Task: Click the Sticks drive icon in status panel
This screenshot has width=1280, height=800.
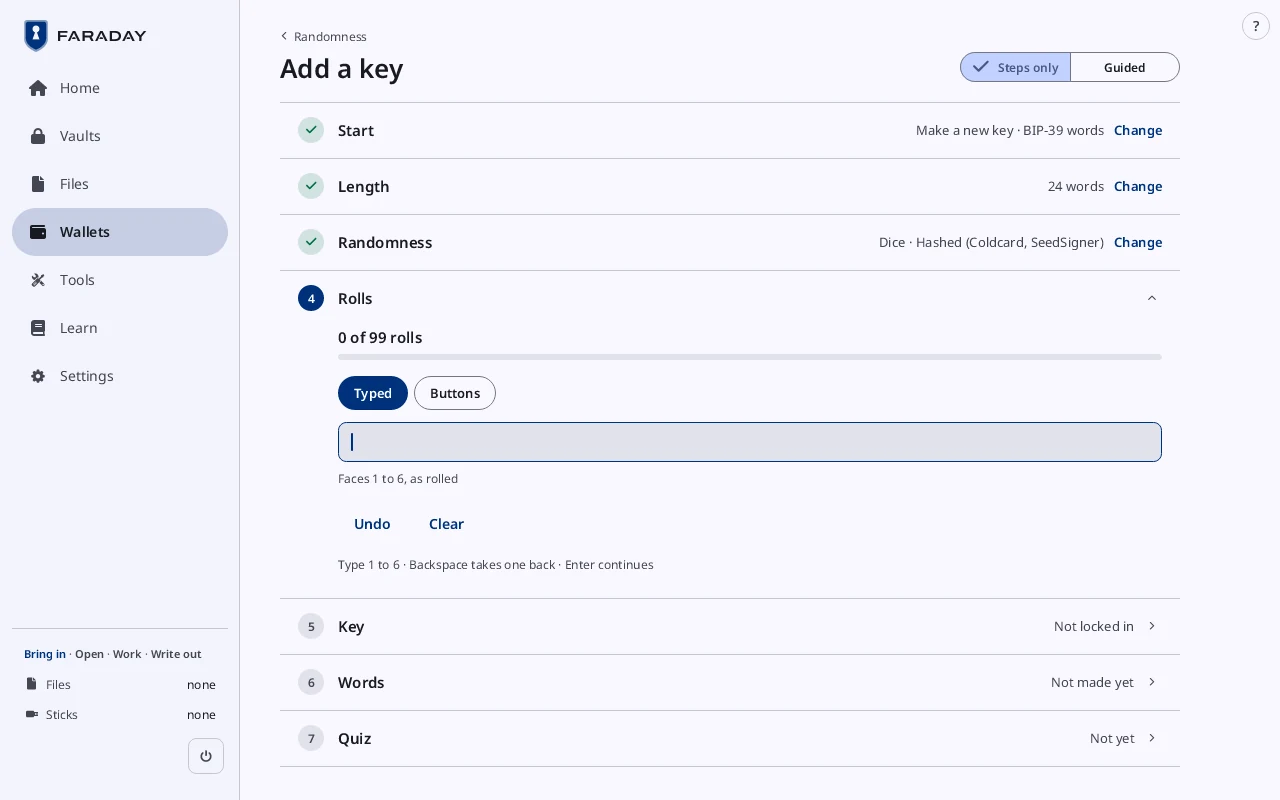Action: click(32, 714)
